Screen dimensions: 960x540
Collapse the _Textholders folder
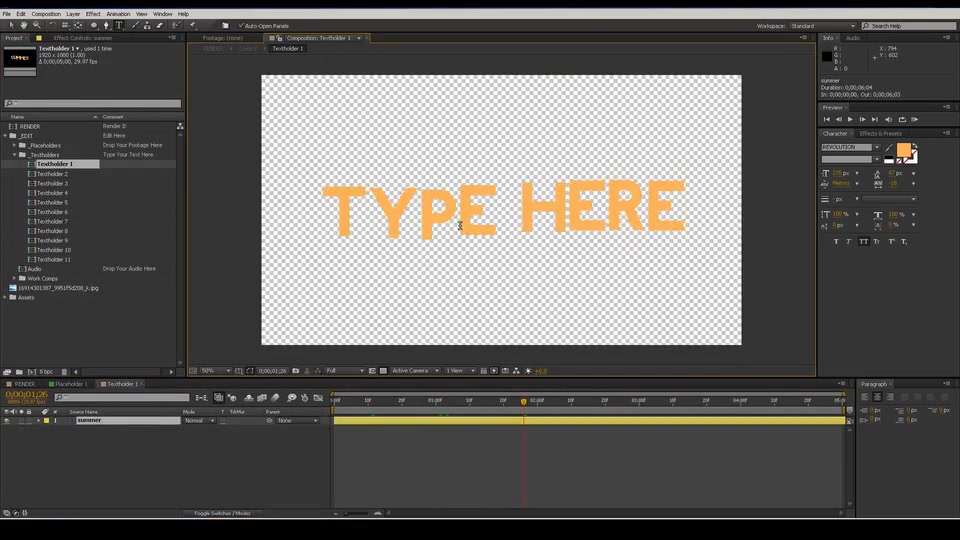(15, 155)
